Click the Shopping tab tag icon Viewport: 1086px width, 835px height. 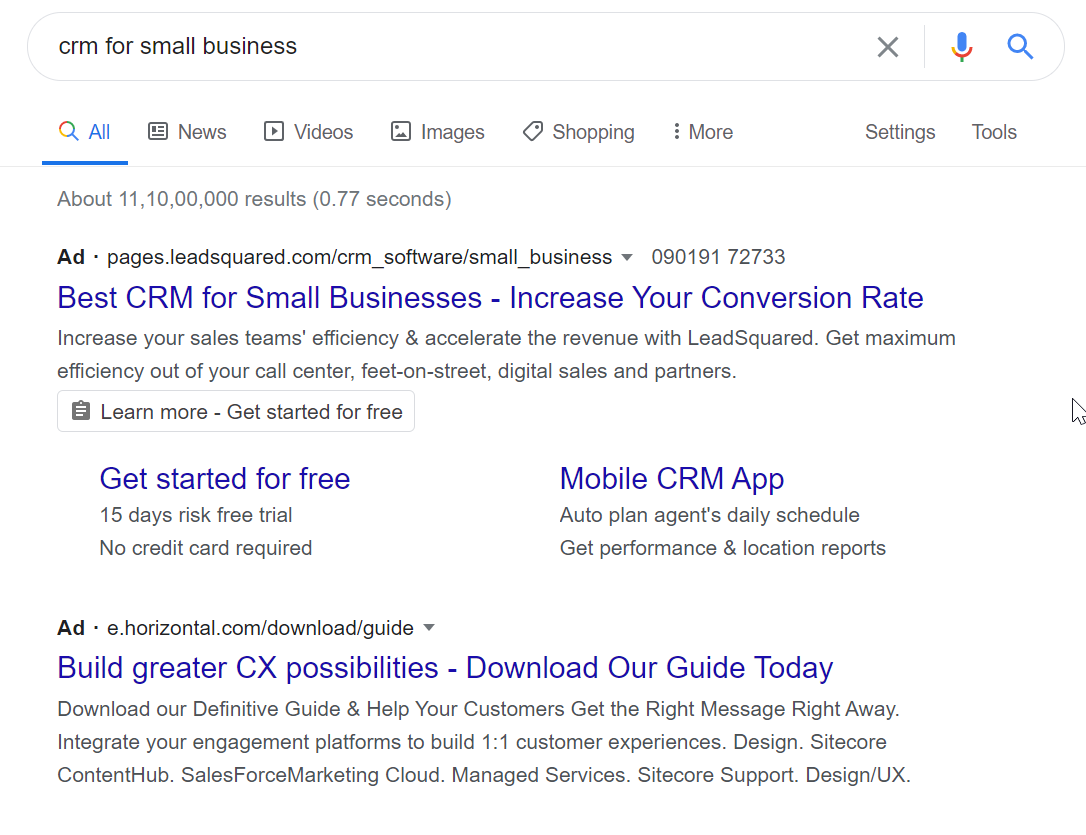pos(533,132)
